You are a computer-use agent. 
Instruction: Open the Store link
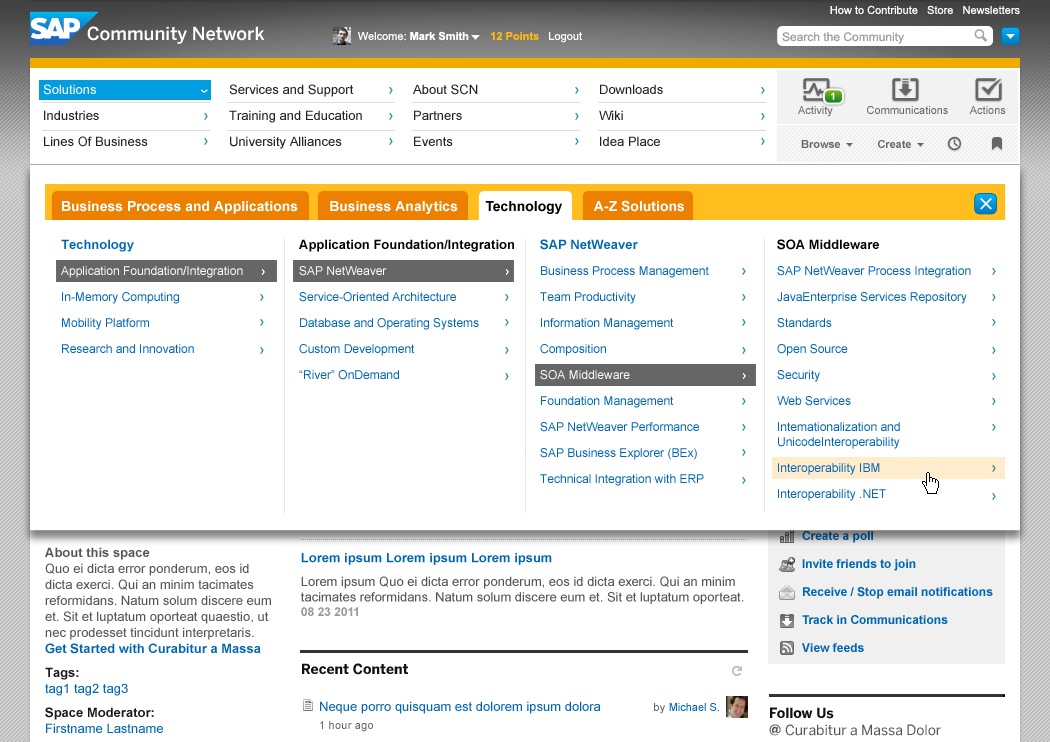940,10
